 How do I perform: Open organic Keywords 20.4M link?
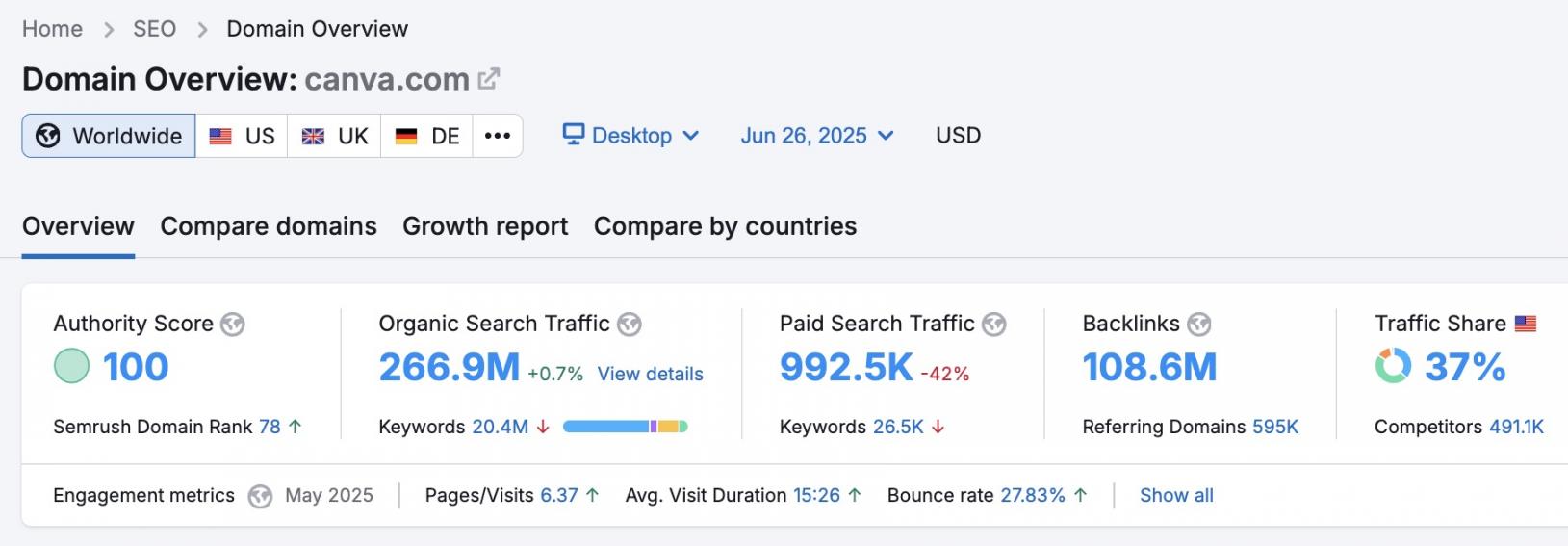(x=500, y=427)
